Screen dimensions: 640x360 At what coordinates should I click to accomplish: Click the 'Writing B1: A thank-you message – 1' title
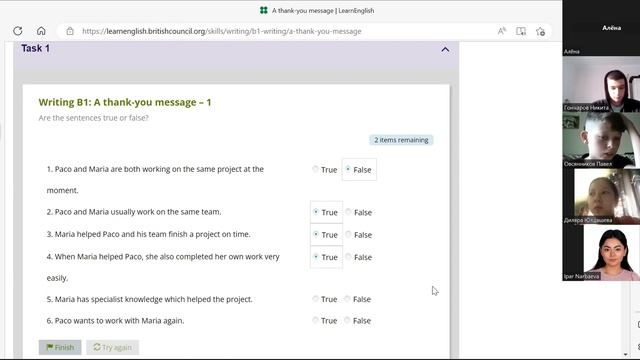coord(125,102)
